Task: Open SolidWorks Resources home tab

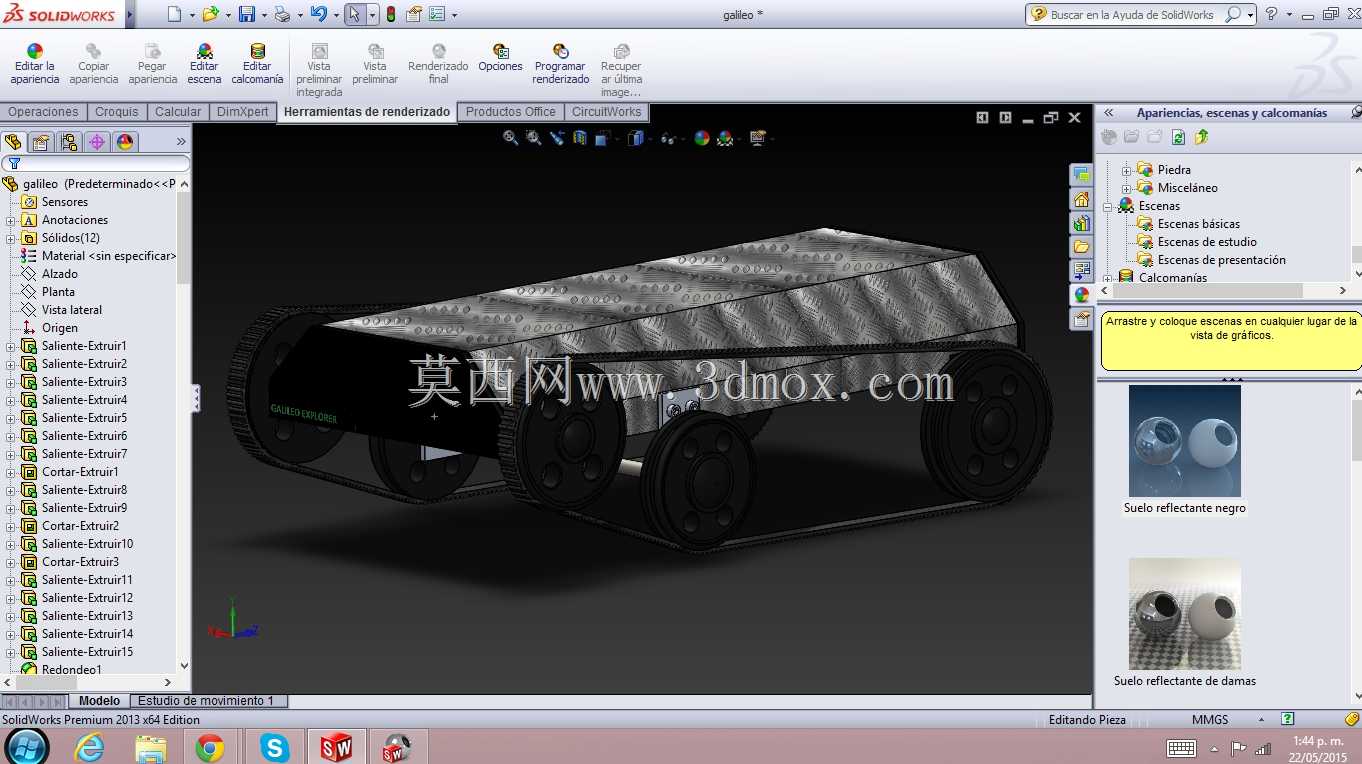Action: (x=1081, y=199)
